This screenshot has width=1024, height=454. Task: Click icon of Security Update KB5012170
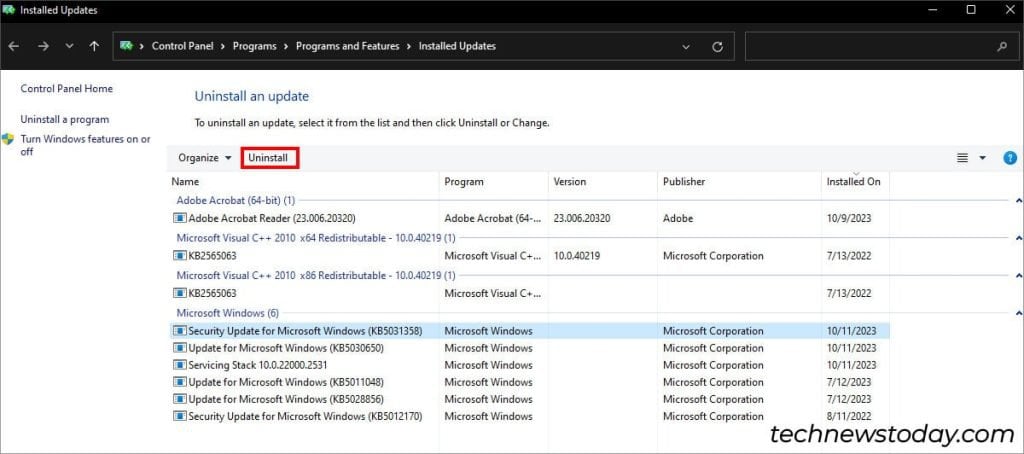point(180,416)
